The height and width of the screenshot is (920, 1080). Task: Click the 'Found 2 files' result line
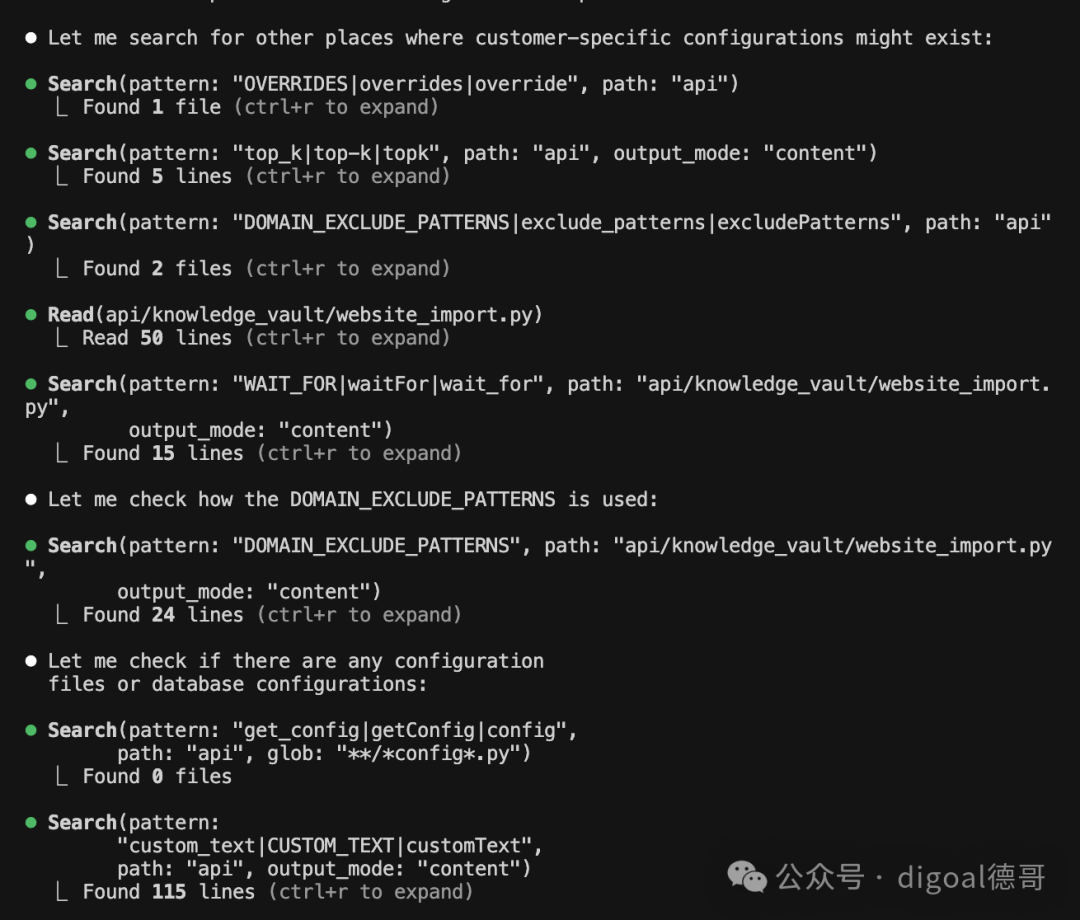point(266,269)
